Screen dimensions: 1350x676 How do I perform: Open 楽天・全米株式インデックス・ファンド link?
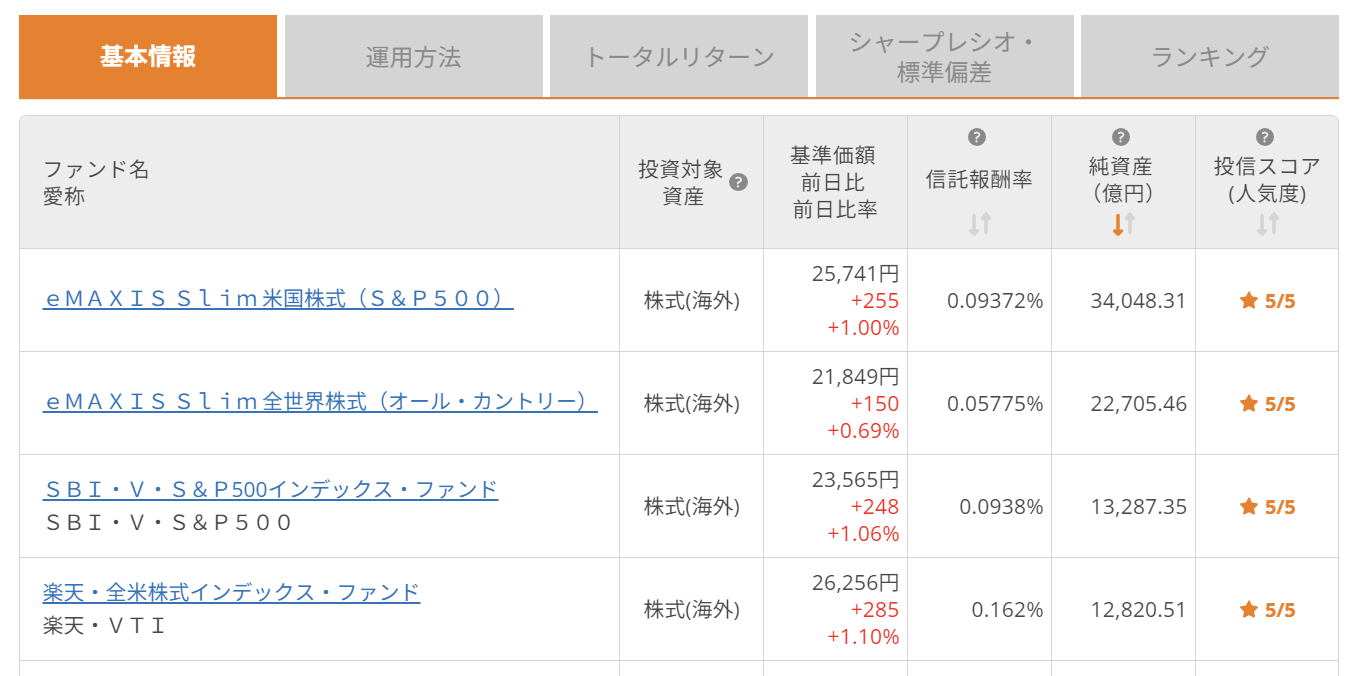(231, 593)
